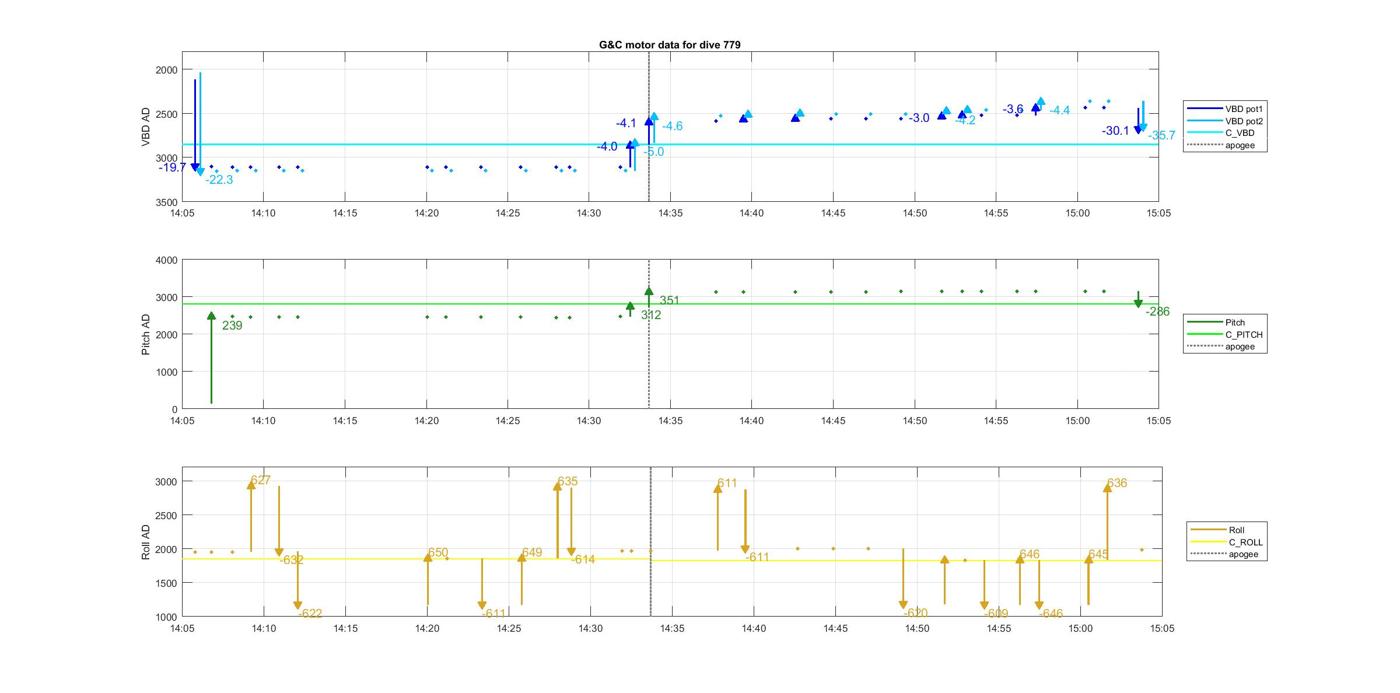Click the "Pitch AD" y-axis label

(x=146, y=335)
